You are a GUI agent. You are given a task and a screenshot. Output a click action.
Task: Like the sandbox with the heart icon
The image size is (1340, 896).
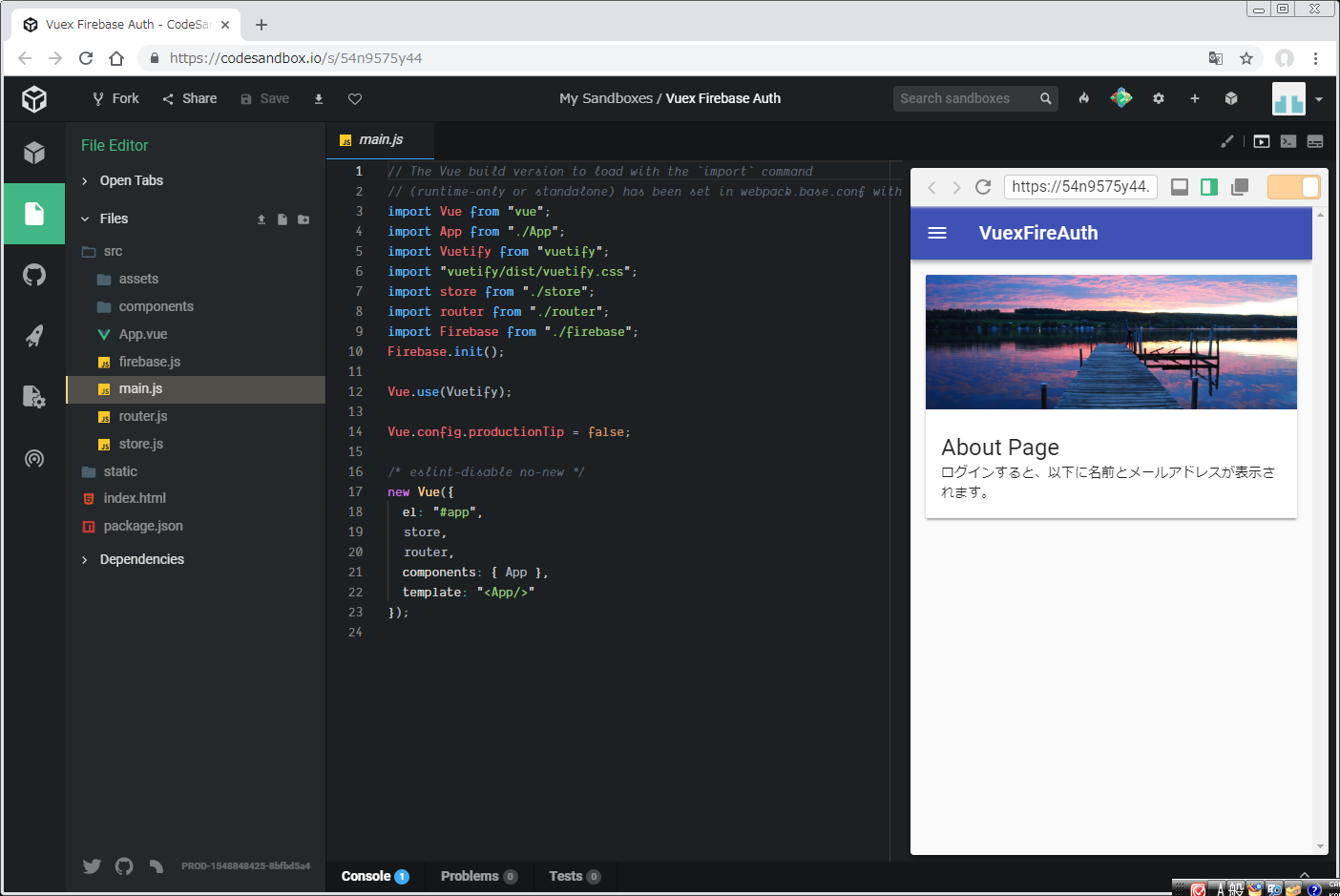355,99
